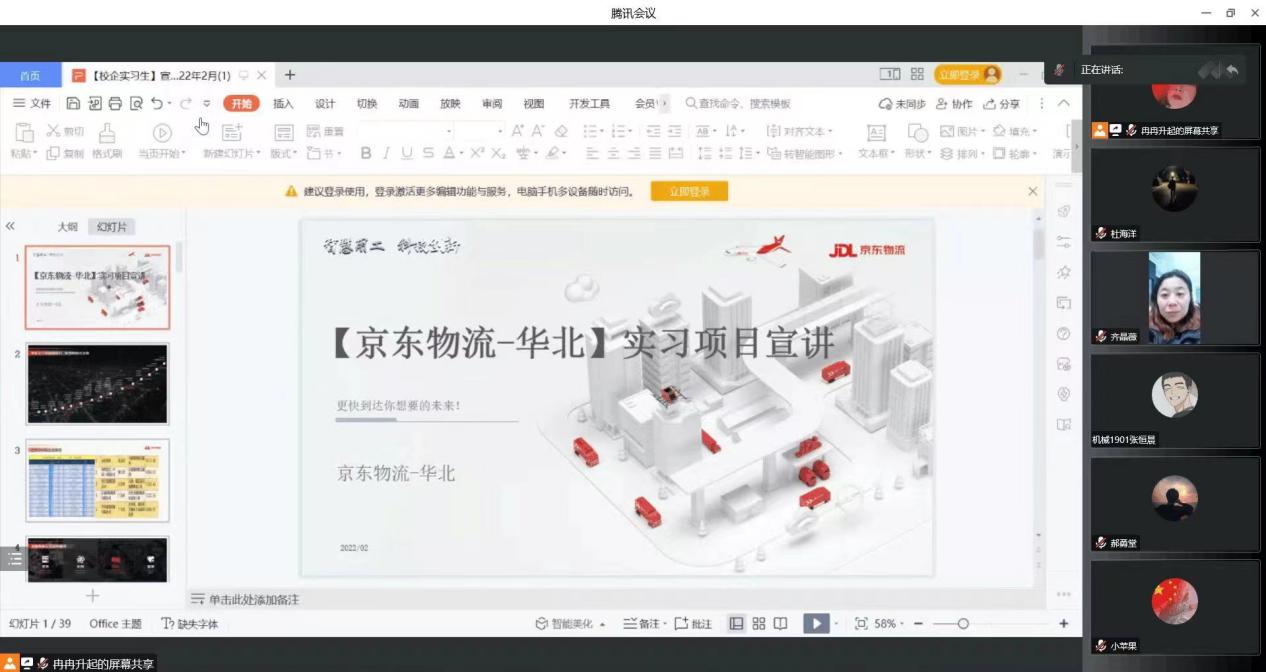Collapse the slide panel with double chevron

coord(11,226)
